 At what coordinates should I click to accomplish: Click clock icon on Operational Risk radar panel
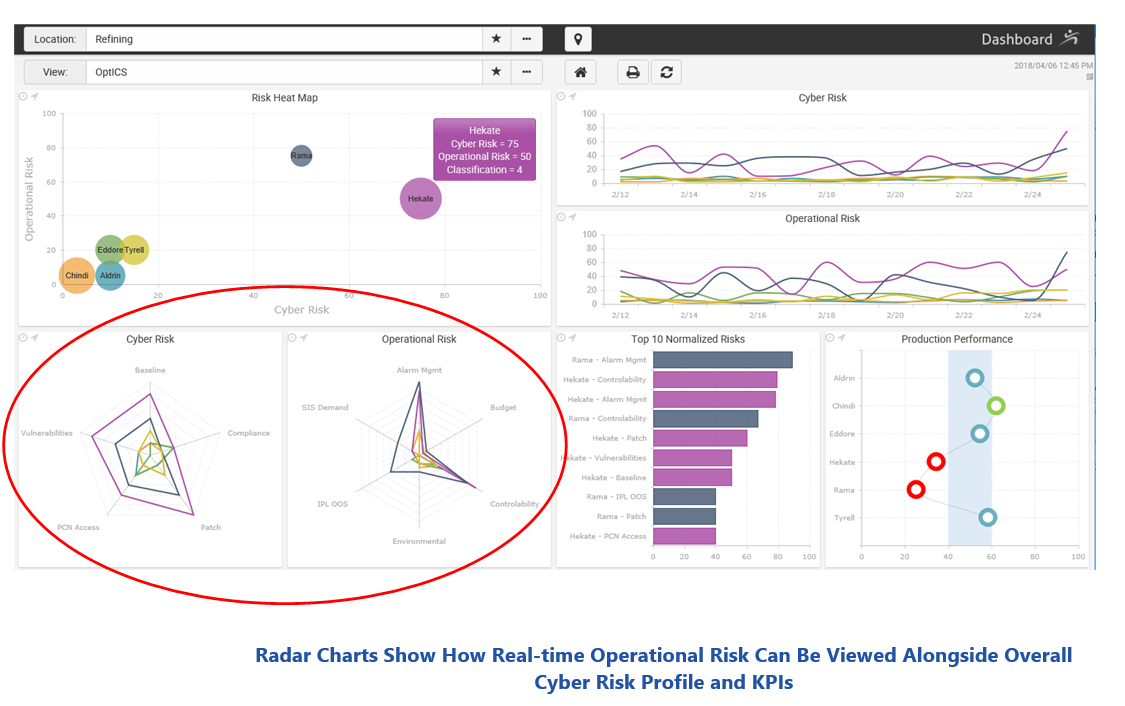[x=292, y=337]
